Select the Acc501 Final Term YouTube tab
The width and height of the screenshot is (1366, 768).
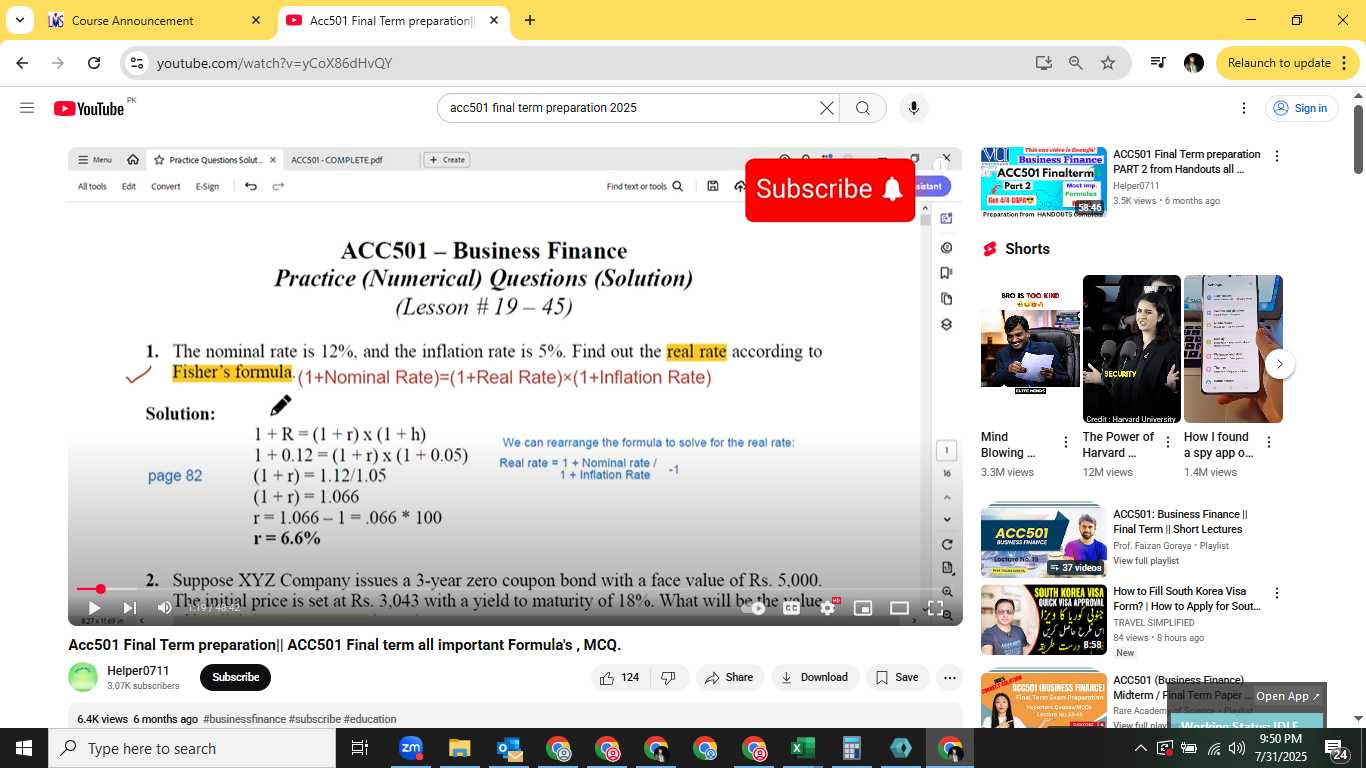tap(392, 20)
